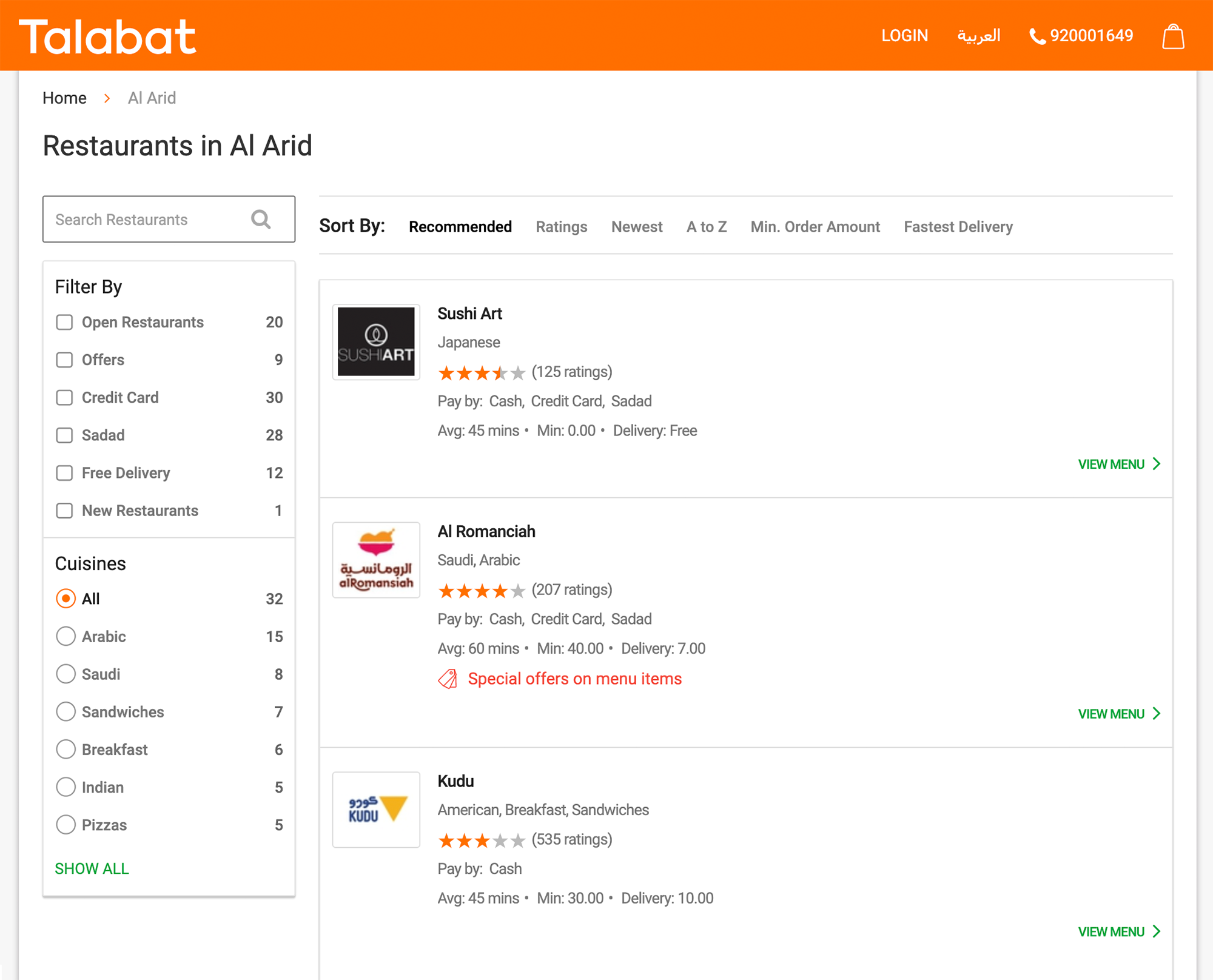Switch language to العربية
The height and width of the screenshot is (980, 1213).
click(979, 36)
